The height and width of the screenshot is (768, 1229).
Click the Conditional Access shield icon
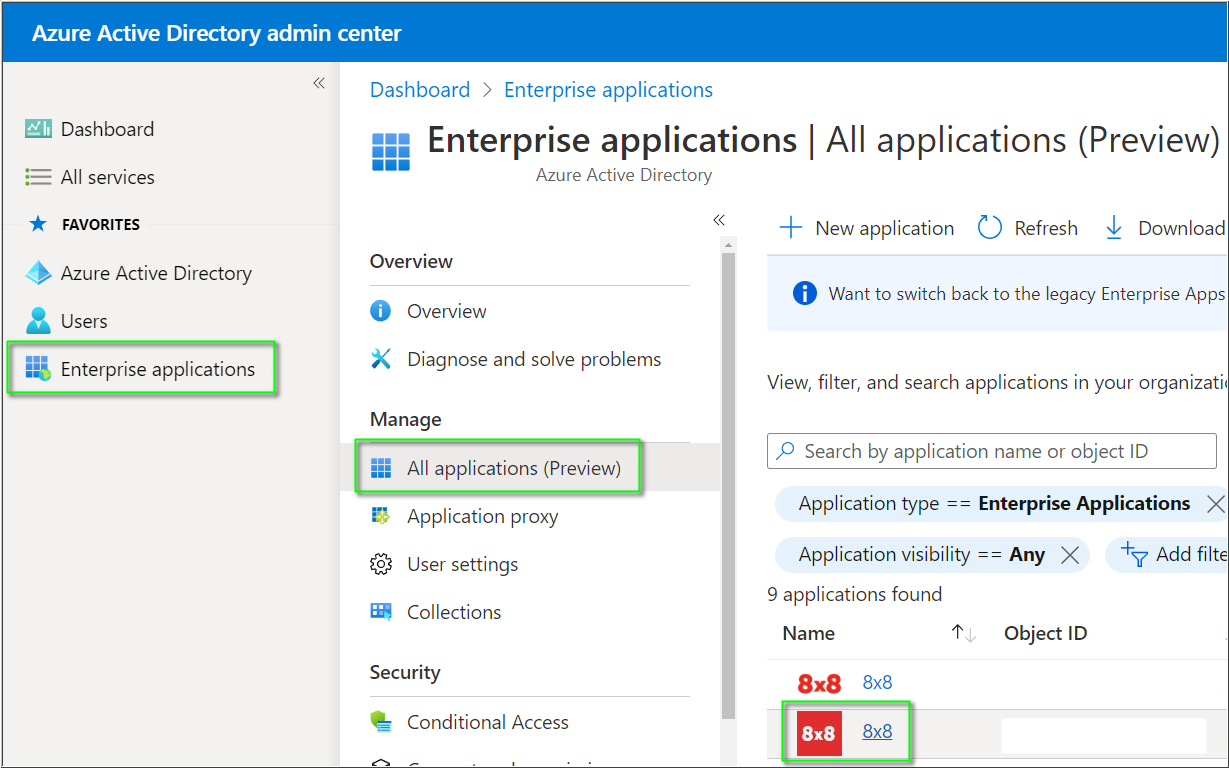click(x=381, y=721)
